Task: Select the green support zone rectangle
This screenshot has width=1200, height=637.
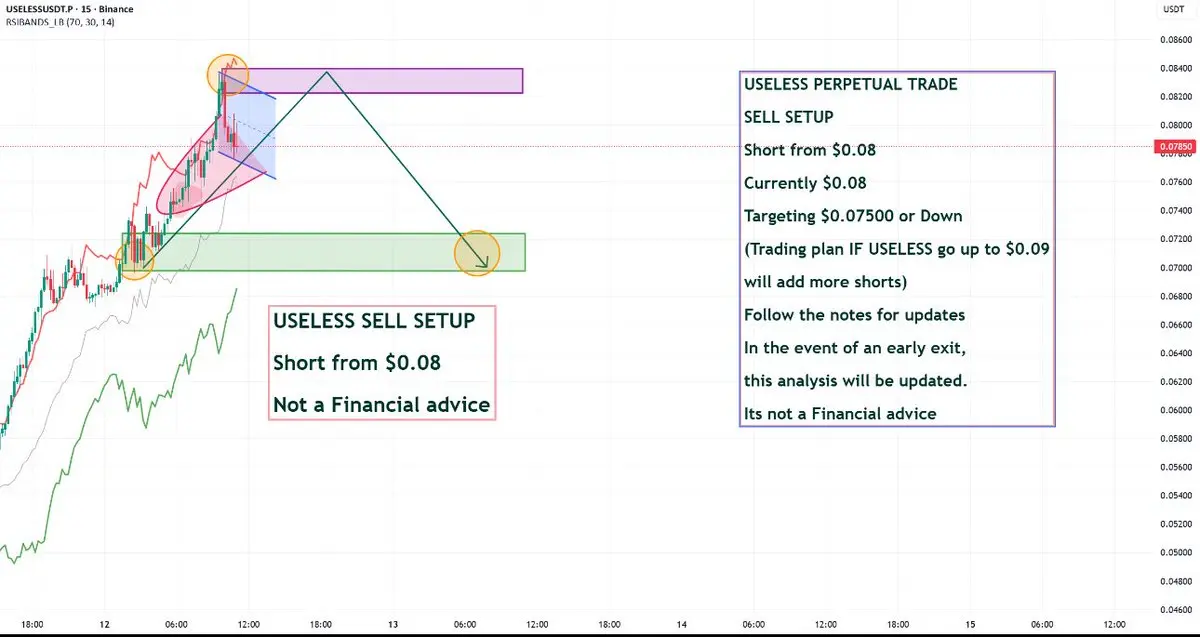Action: [323, 252]
